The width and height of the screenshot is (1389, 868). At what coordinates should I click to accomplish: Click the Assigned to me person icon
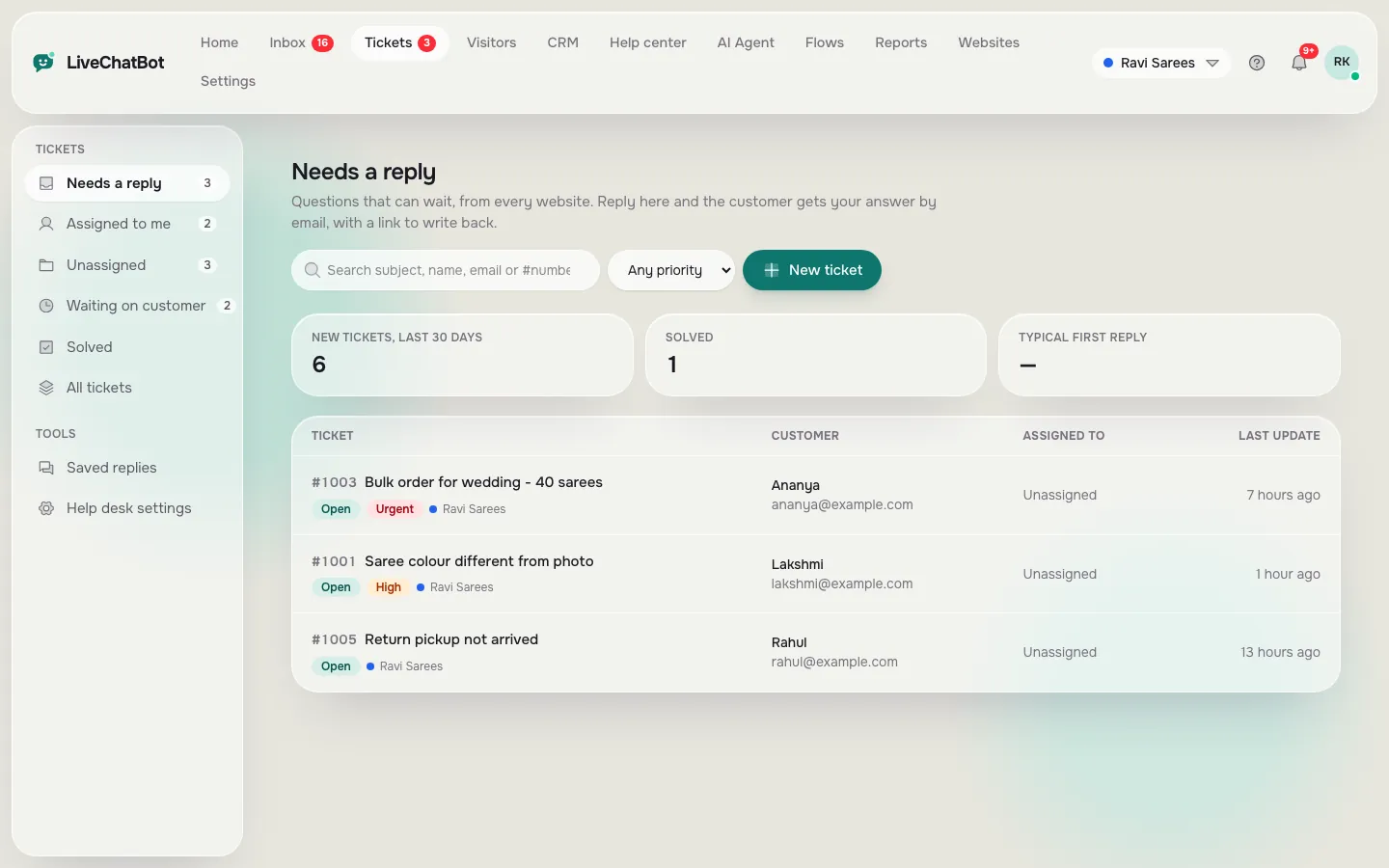pos(46,224)
